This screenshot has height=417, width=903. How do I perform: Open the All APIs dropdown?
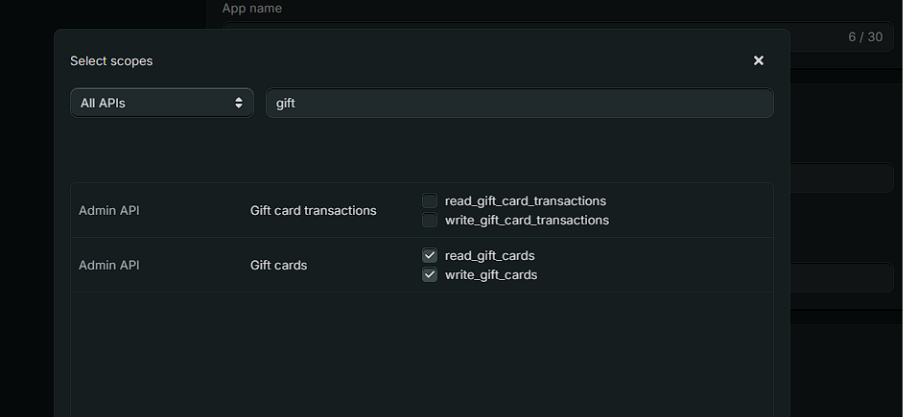(160, 103)
